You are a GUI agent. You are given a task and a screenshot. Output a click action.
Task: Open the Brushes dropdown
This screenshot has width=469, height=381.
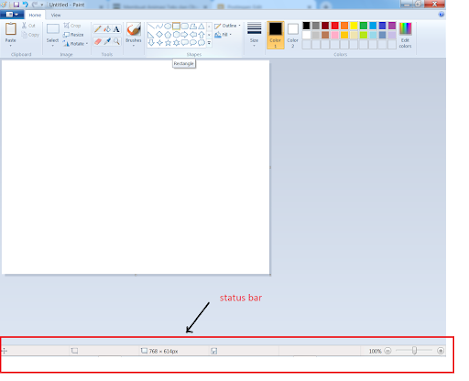coord(133,34)
